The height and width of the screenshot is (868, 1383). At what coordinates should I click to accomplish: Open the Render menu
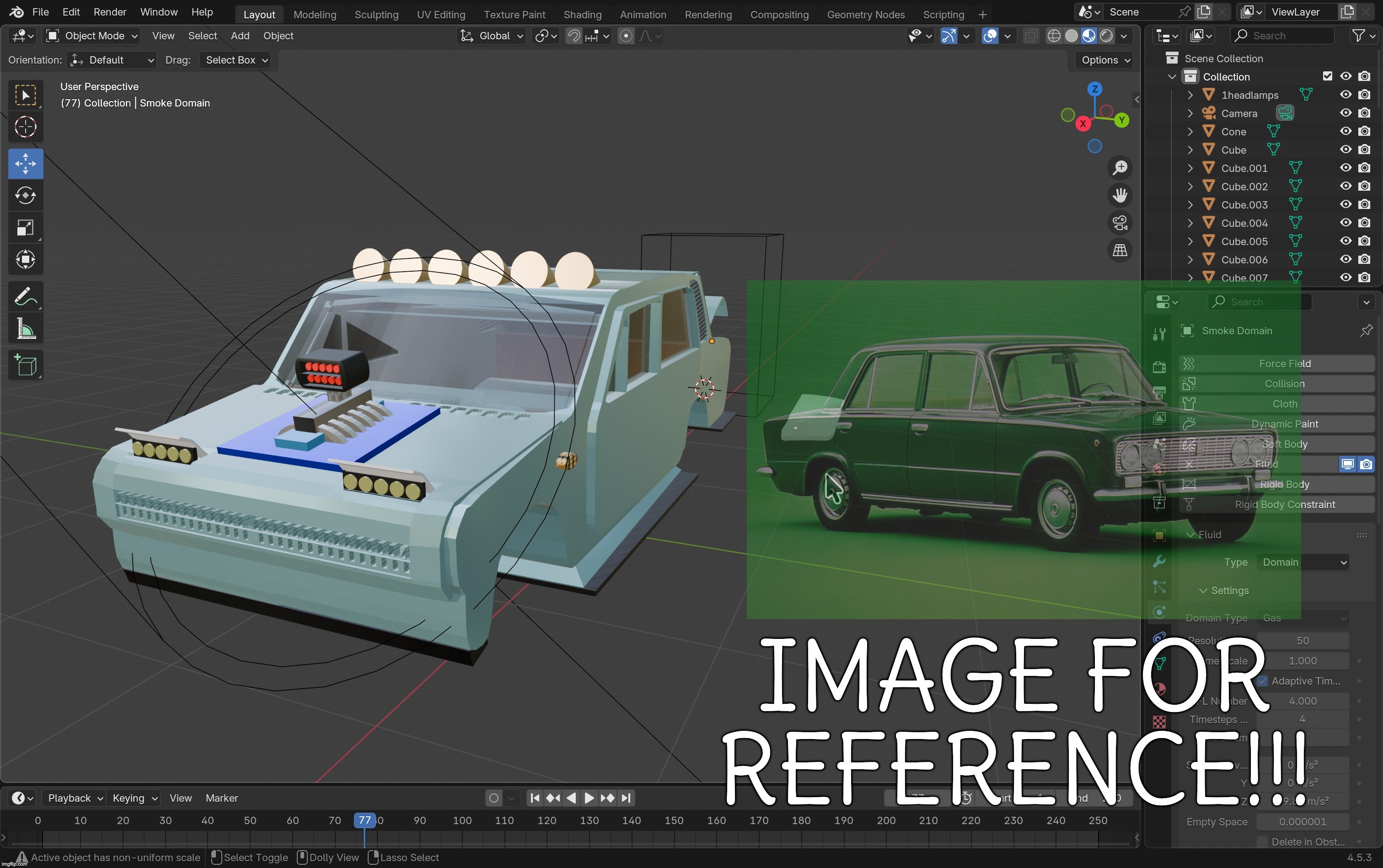[109, 11]
